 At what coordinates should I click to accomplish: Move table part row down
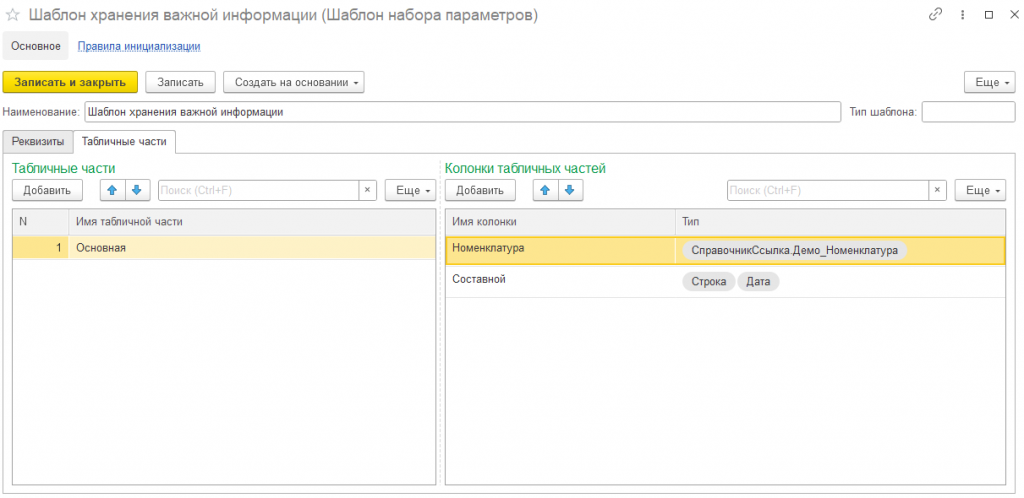pos(136,190)
